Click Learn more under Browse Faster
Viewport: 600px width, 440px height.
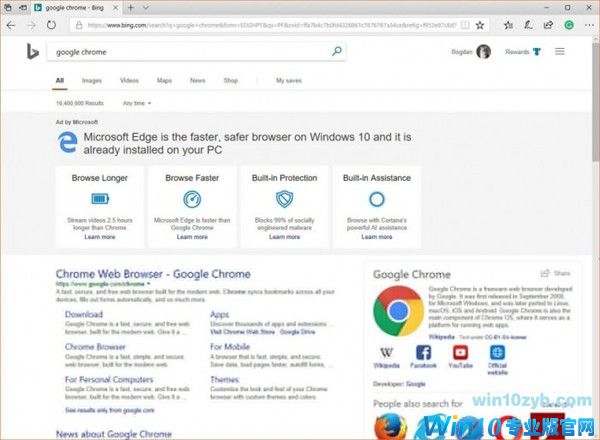[192, 237]
